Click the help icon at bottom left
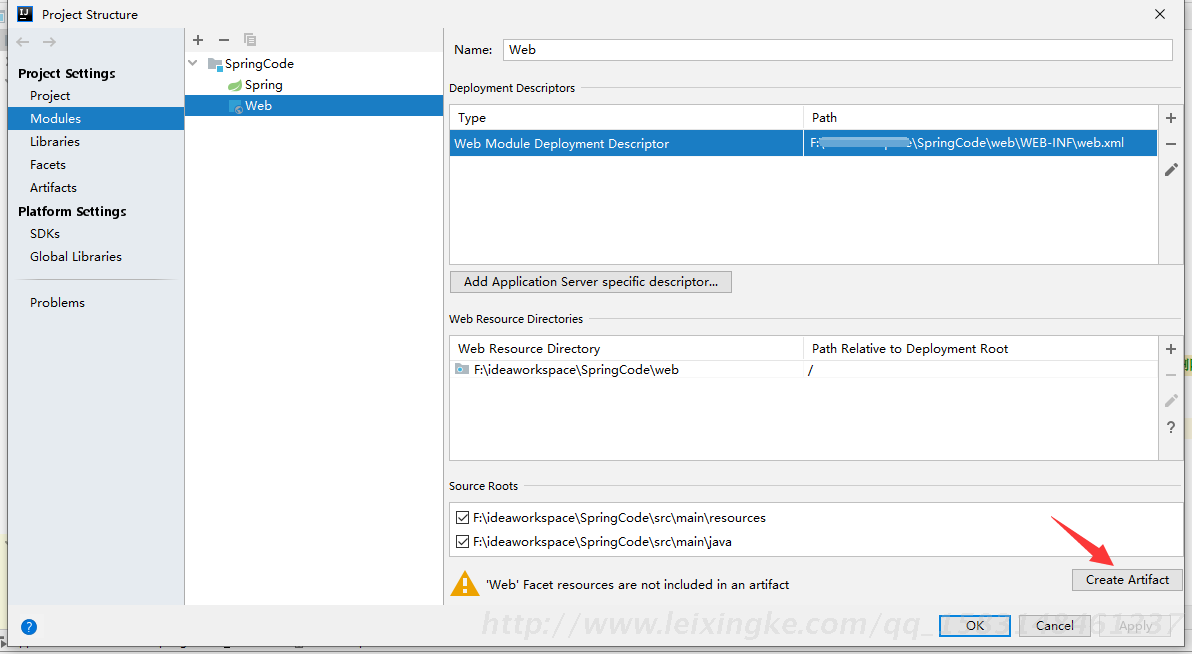 (x=29, y=627)
